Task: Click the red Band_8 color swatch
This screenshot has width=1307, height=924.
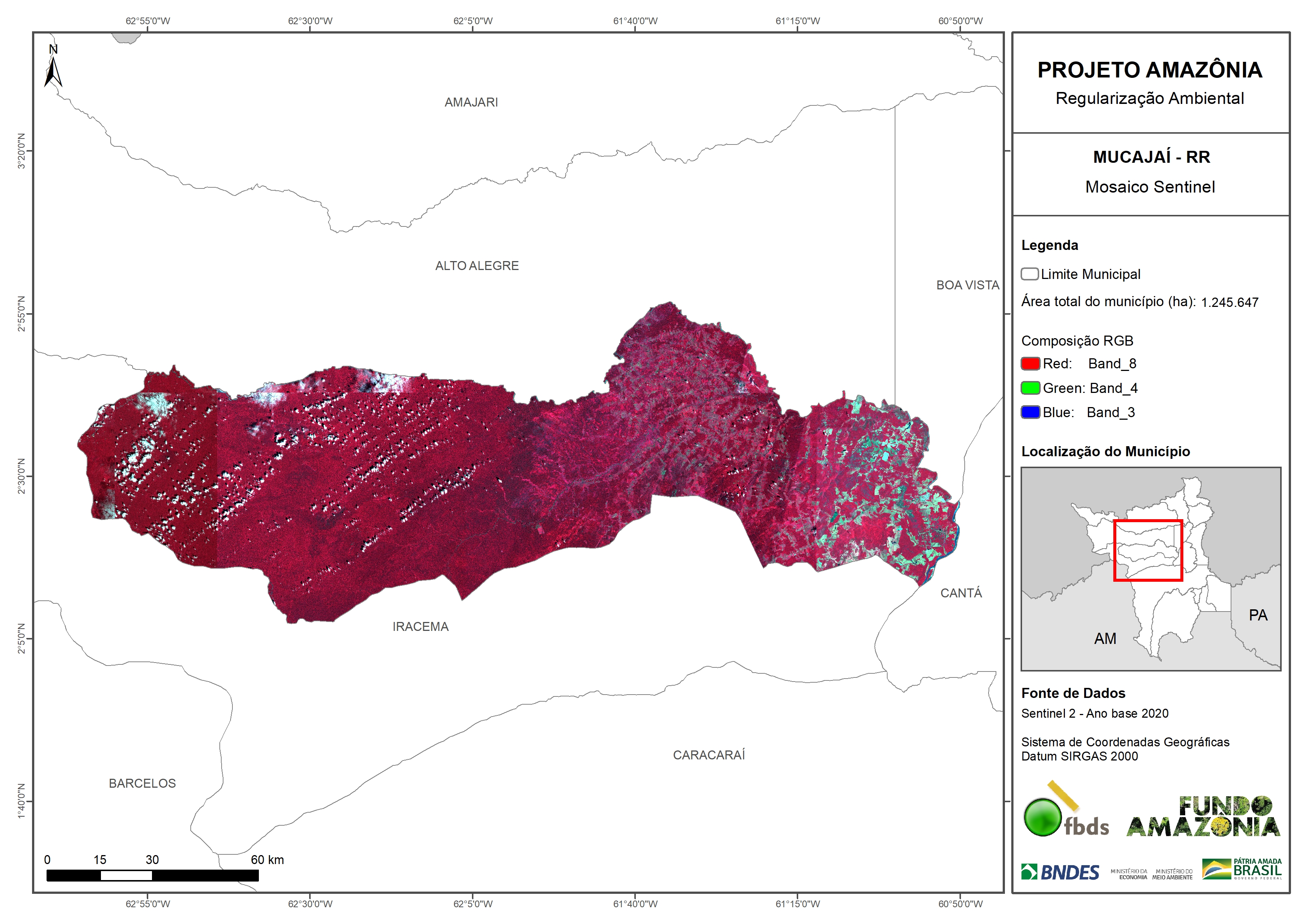Action: [1030, 364]
